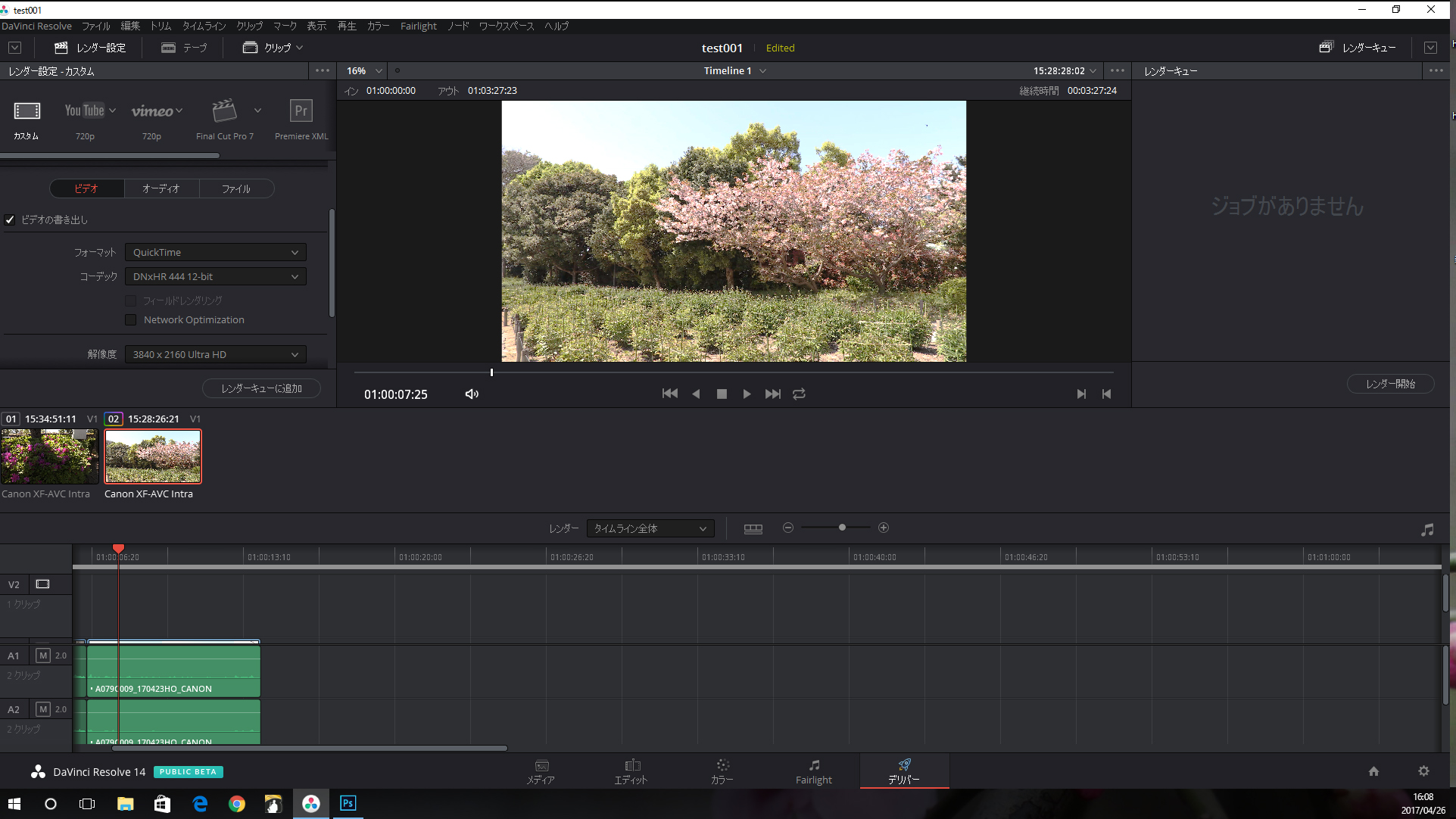Choose the Premiere XML preset icon
The height and width of the screenshot is (819, 1456).
(301, 111)
